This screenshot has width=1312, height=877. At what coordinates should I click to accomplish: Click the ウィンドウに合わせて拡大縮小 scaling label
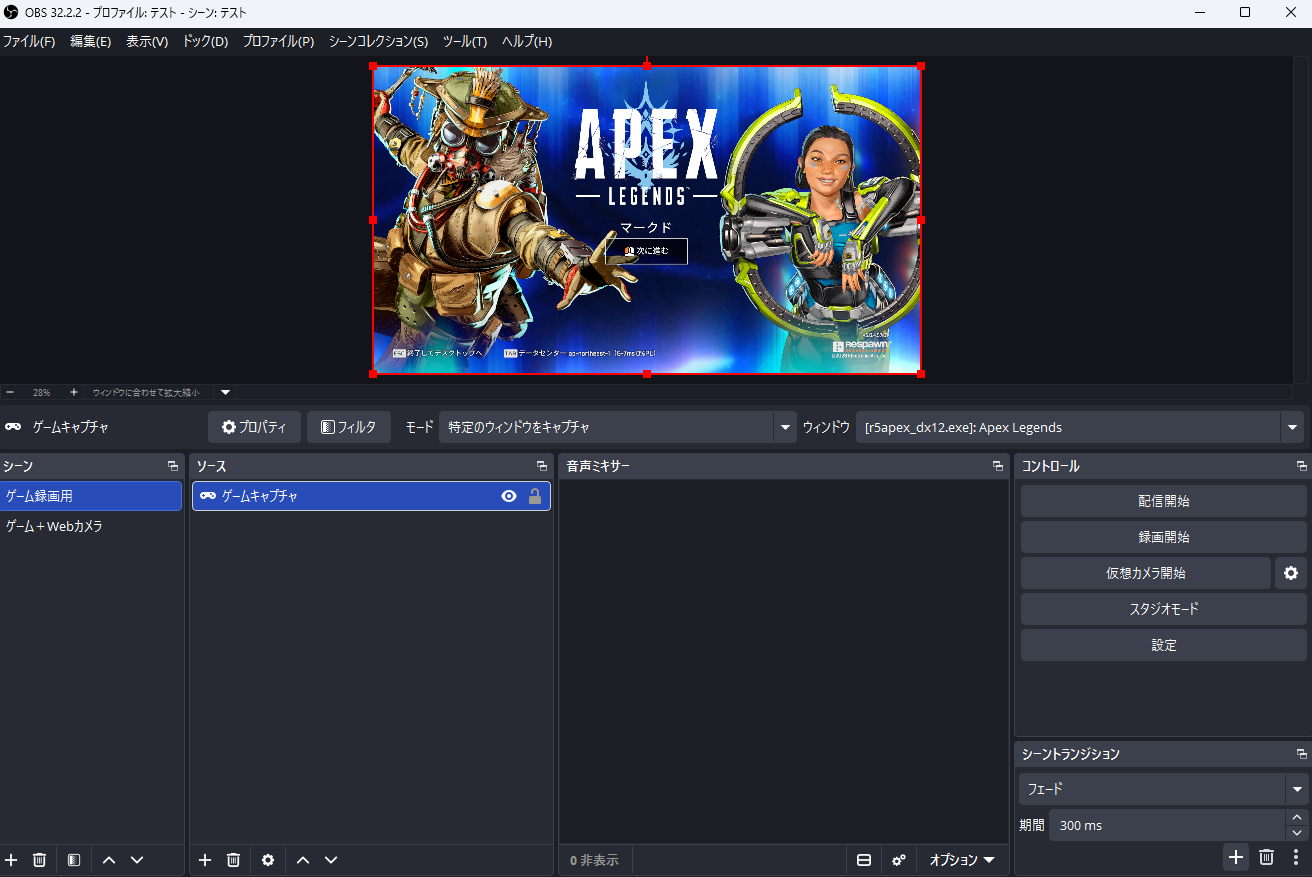(146, 393)
